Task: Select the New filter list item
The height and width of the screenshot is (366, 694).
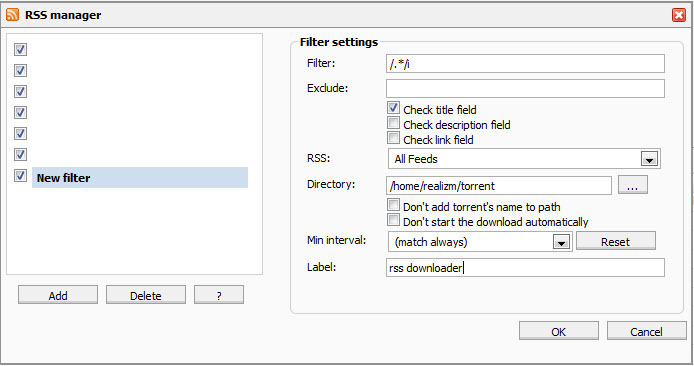Action: point(140,177)
